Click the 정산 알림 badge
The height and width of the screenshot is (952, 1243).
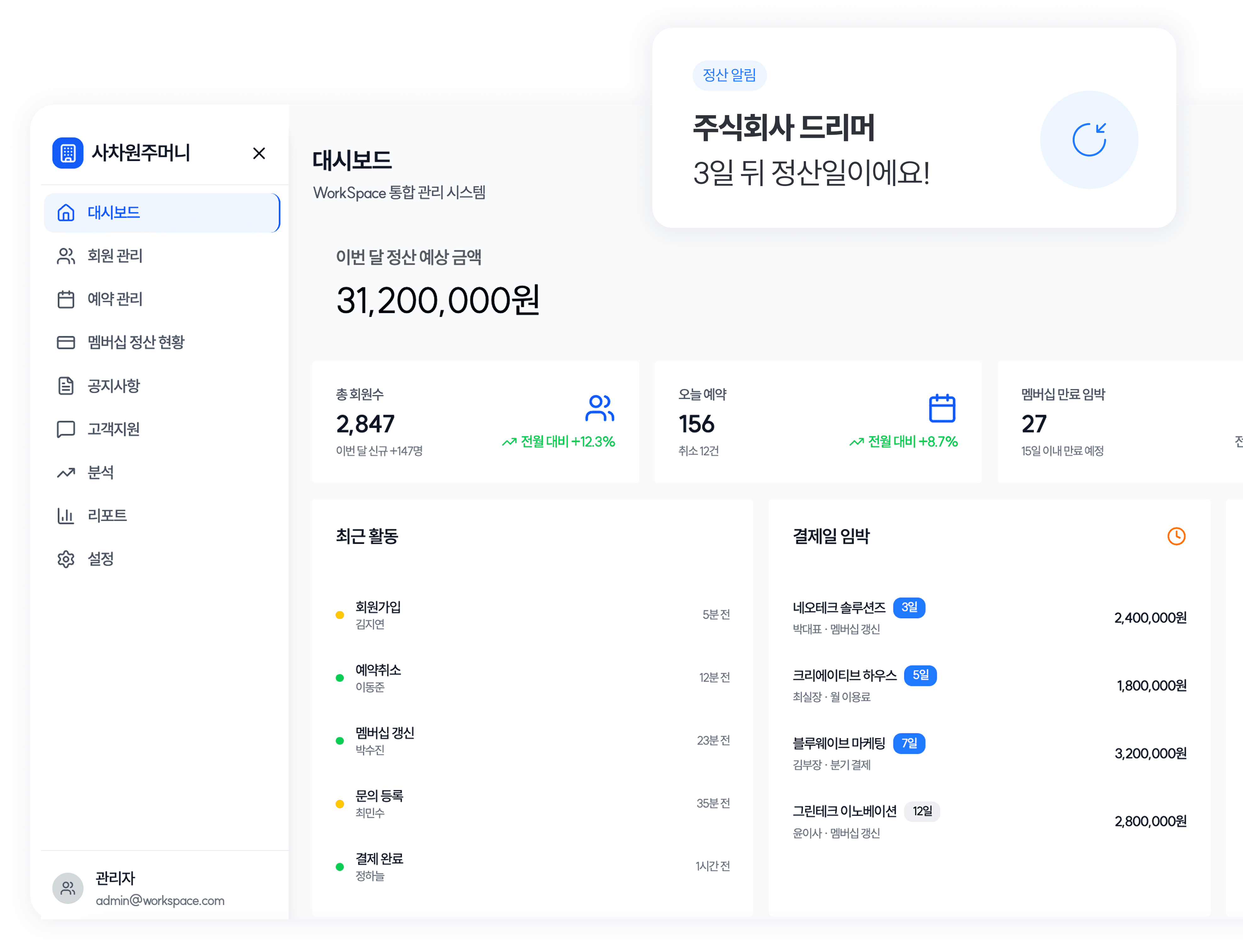(x=729, y=75)
